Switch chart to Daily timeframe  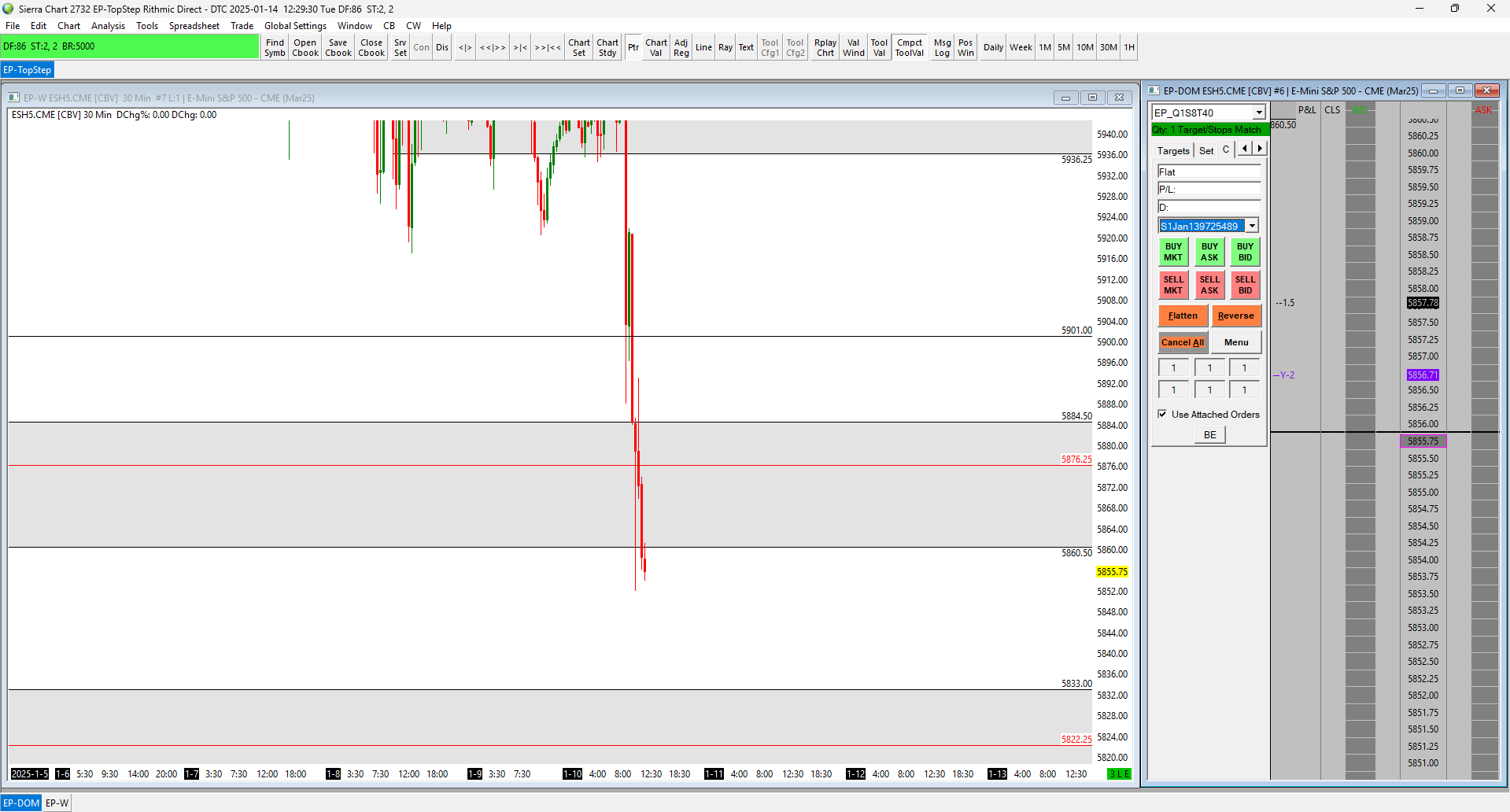[x=993, y=47]
